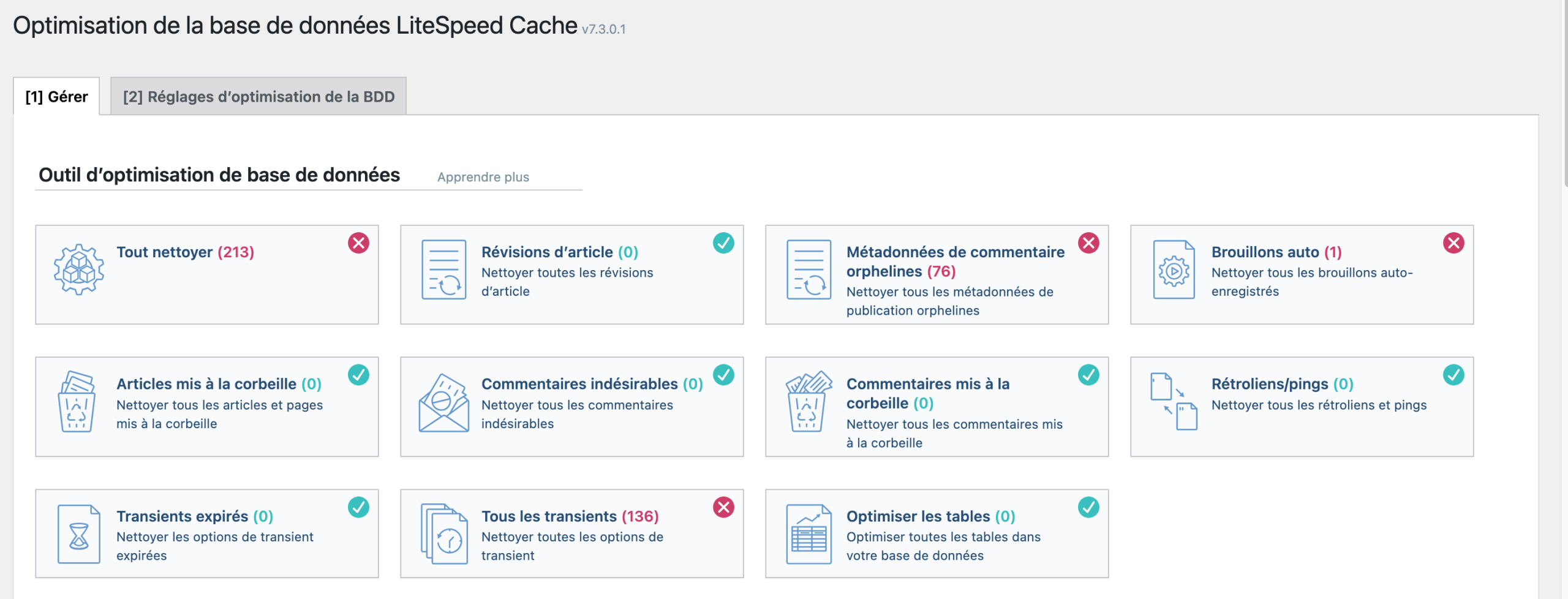This screenshot has width=1568, height=599.
Task: Click 'Nettoyer tous les brouillons auto-enregistrés' text
Action: (1312, 282)
